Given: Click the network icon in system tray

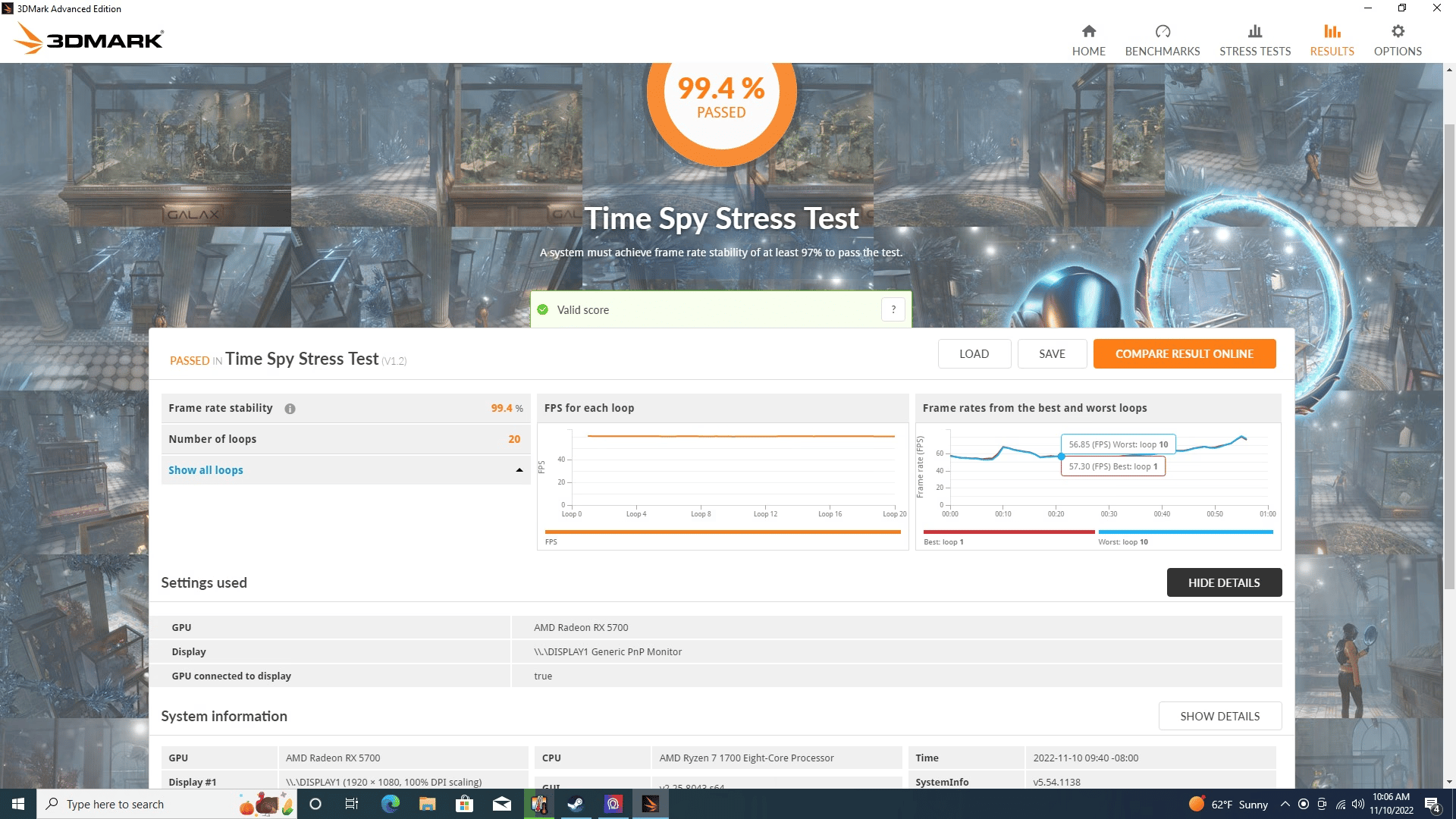Looking at the screenshot, I should tap(1341, 805).
